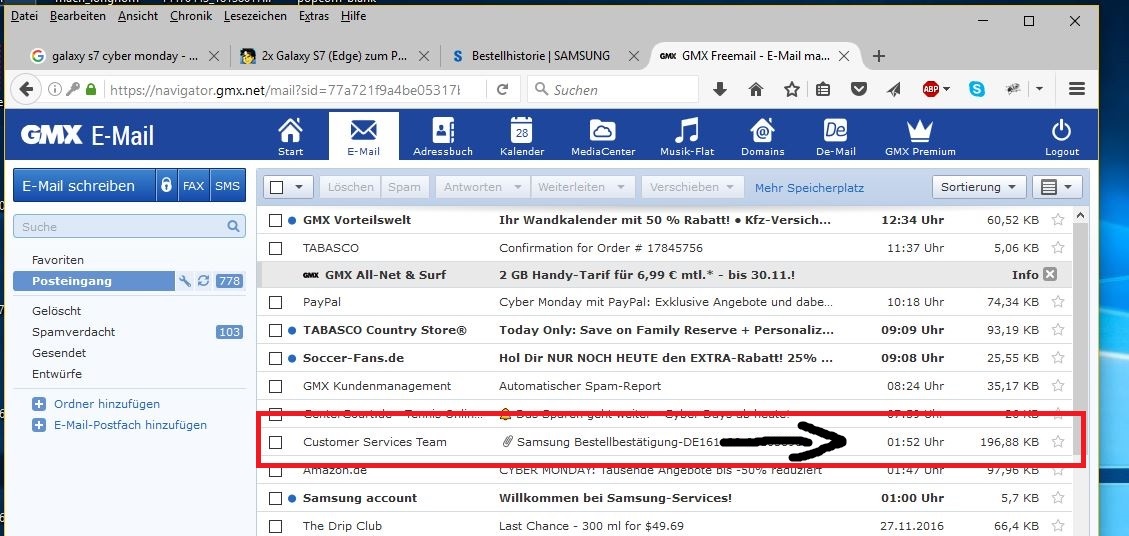Viewport: 1129px width, 536px height.
Task: Click the Skype toolbar icon
Action: click(977, 89)
